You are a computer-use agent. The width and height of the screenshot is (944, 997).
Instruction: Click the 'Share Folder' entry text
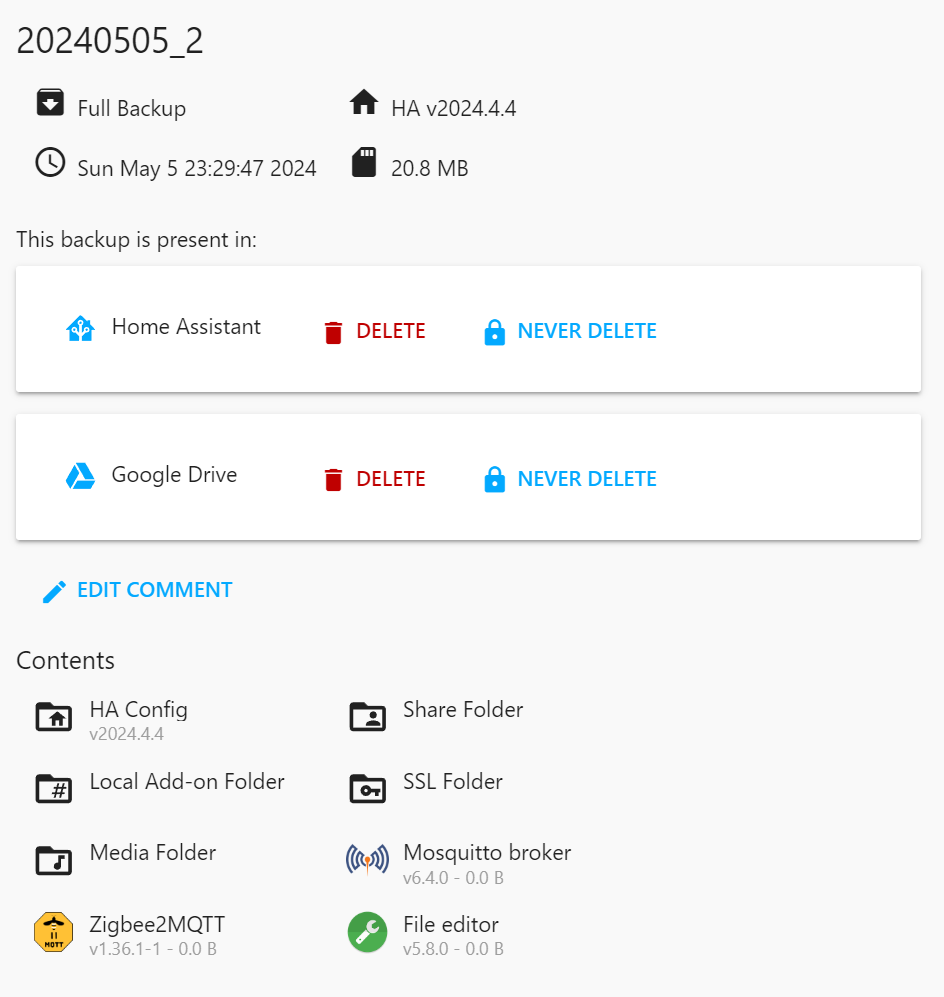tap(463, 710)
